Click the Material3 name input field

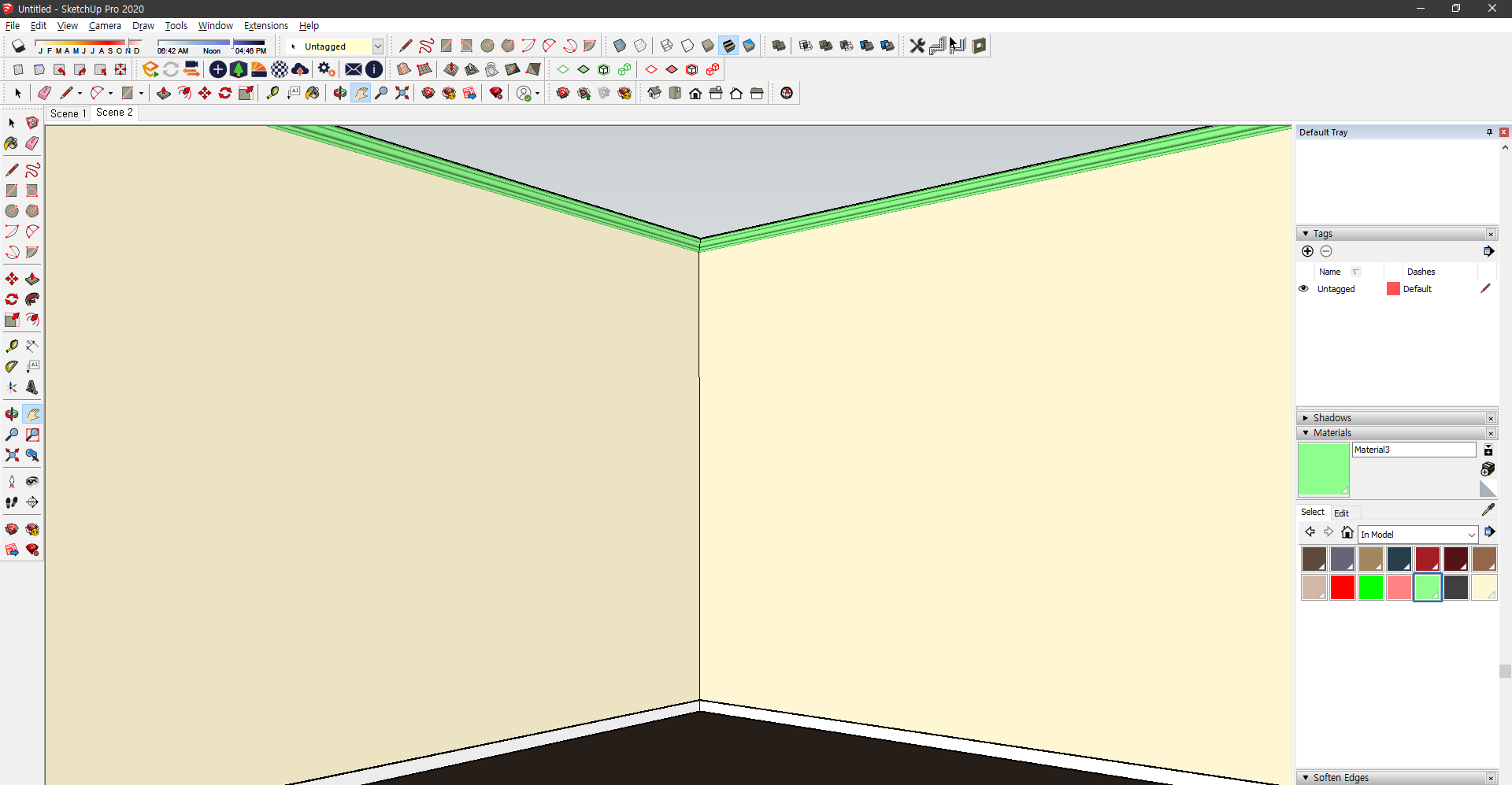click(x=1414, y=450)
